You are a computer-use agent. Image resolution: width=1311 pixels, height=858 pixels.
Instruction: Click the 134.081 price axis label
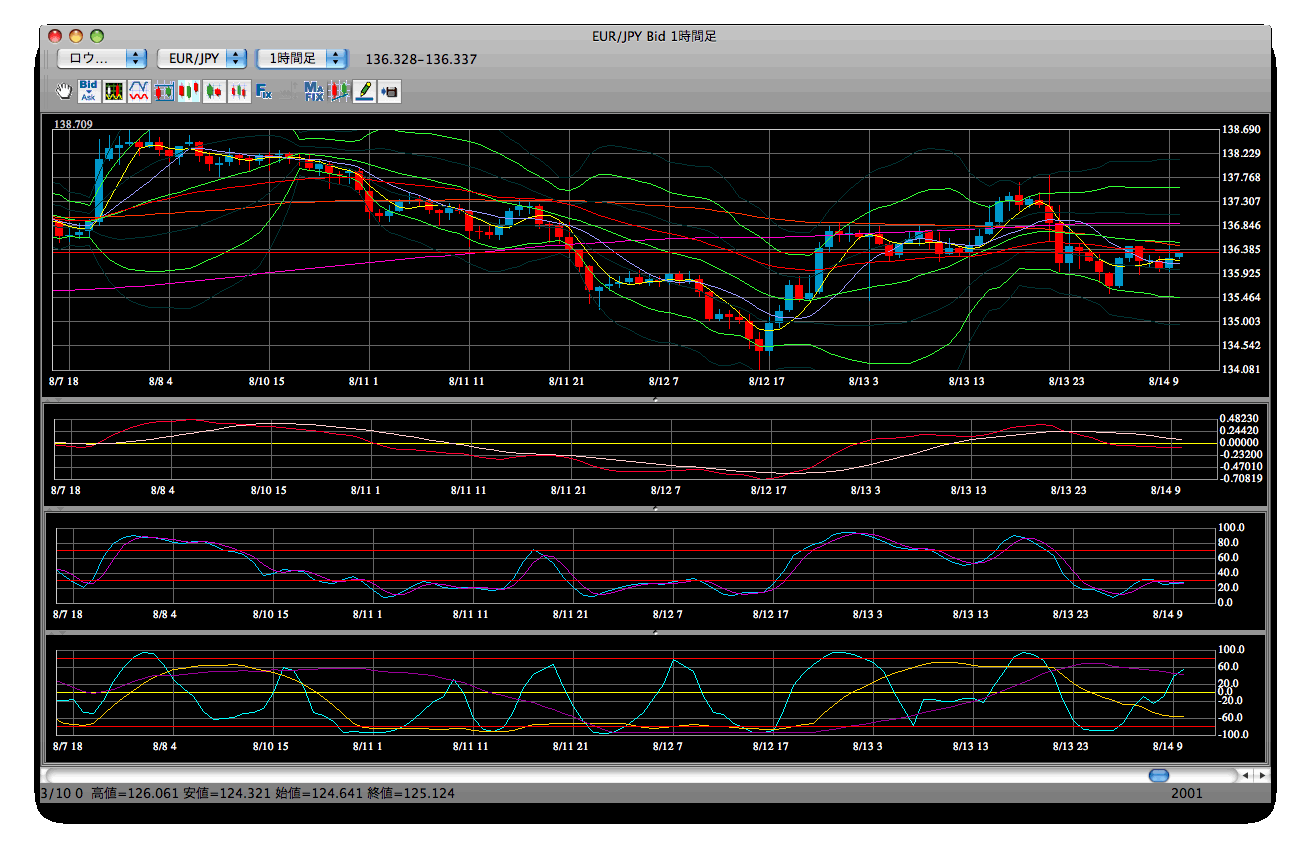point(1240,370)
